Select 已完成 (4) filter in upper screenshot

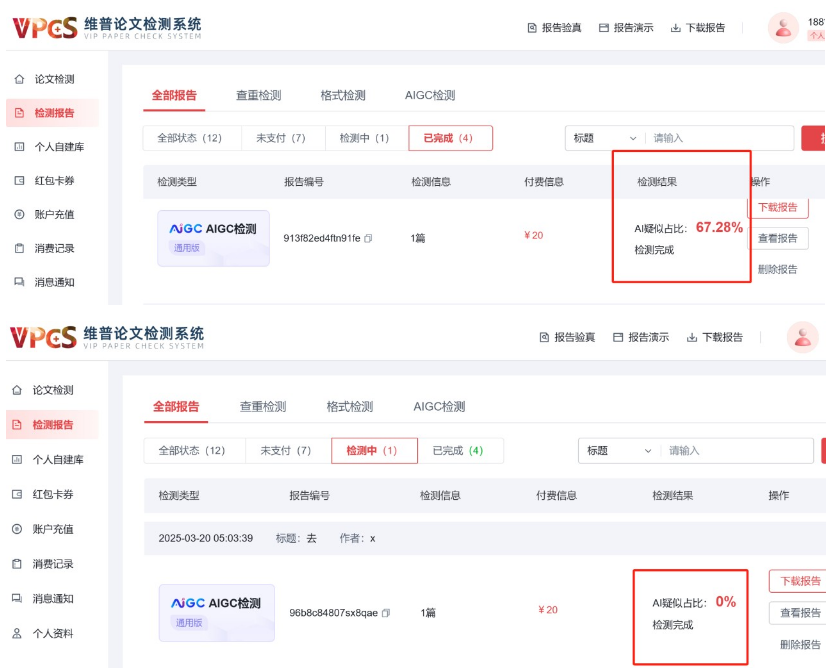click(x=450, y=138)
